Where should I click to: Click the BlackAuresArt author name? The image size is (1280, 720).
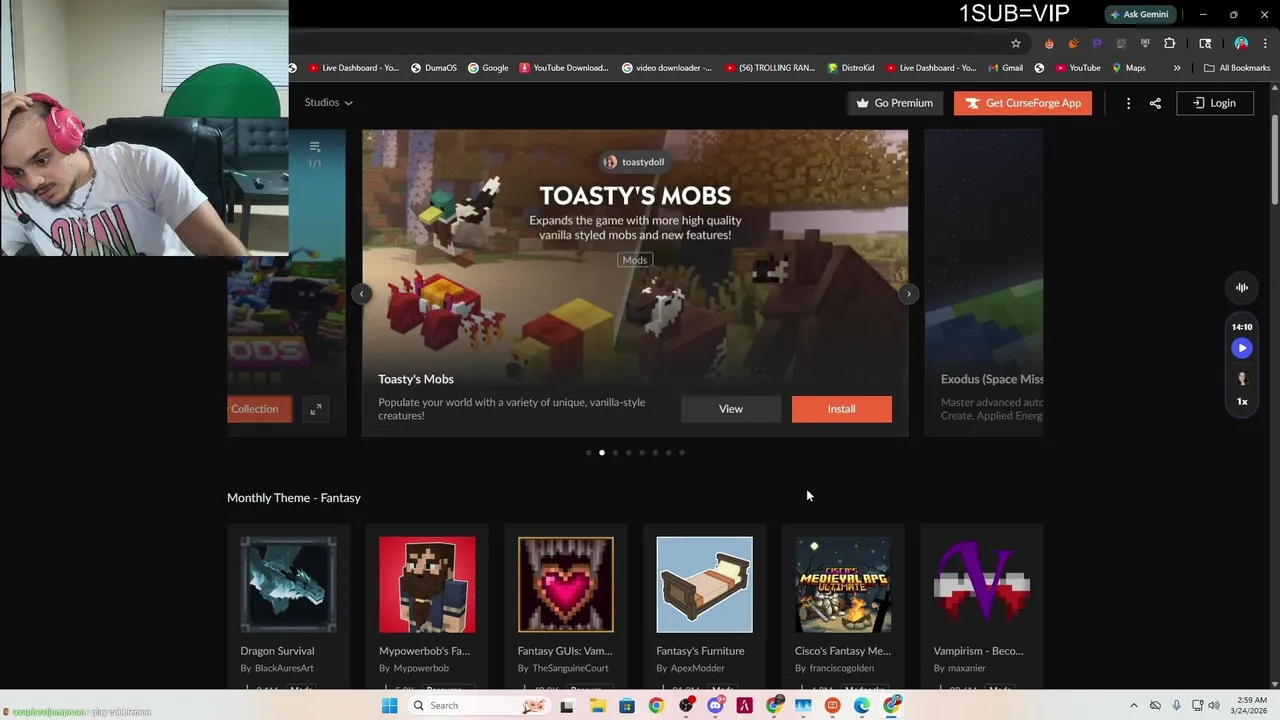[x=284, y=668]
